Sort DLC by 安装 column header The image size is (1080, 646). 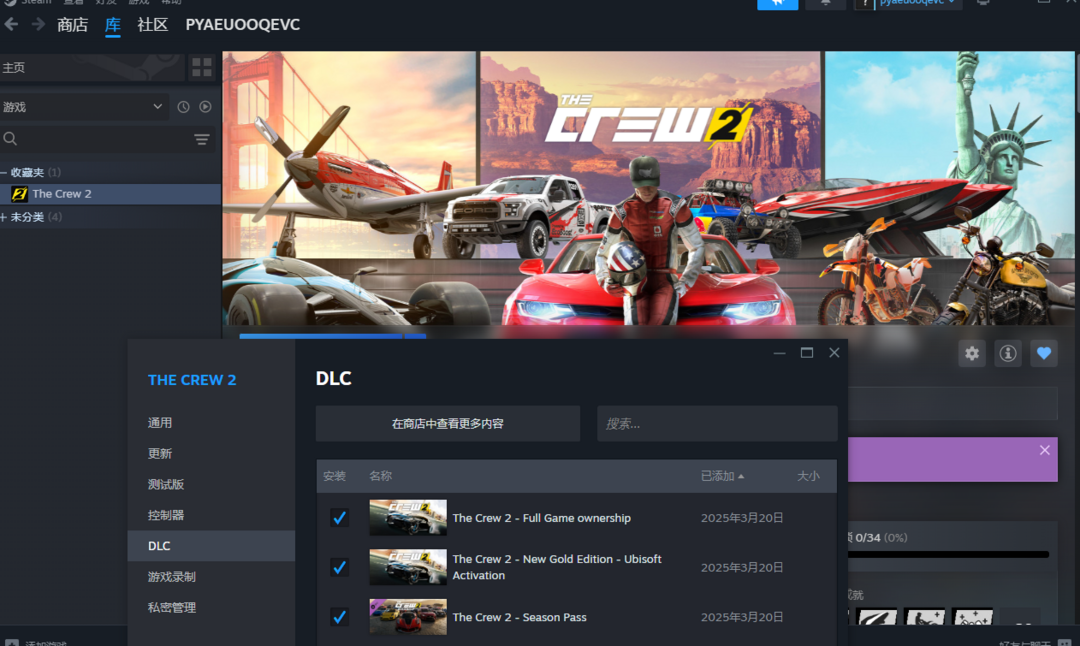335,476
